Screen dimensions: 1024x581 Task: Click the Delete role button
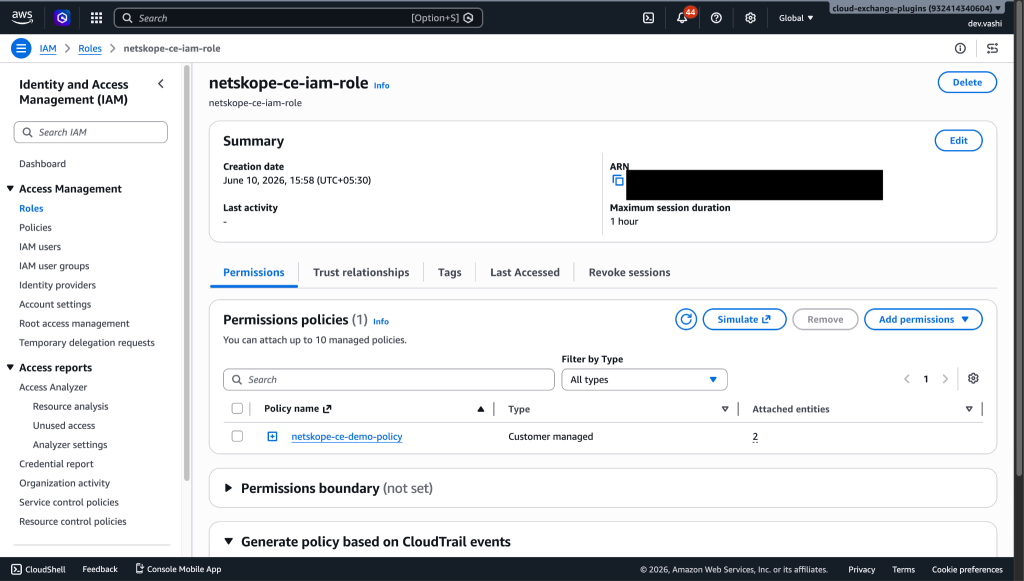coord(967,82)
